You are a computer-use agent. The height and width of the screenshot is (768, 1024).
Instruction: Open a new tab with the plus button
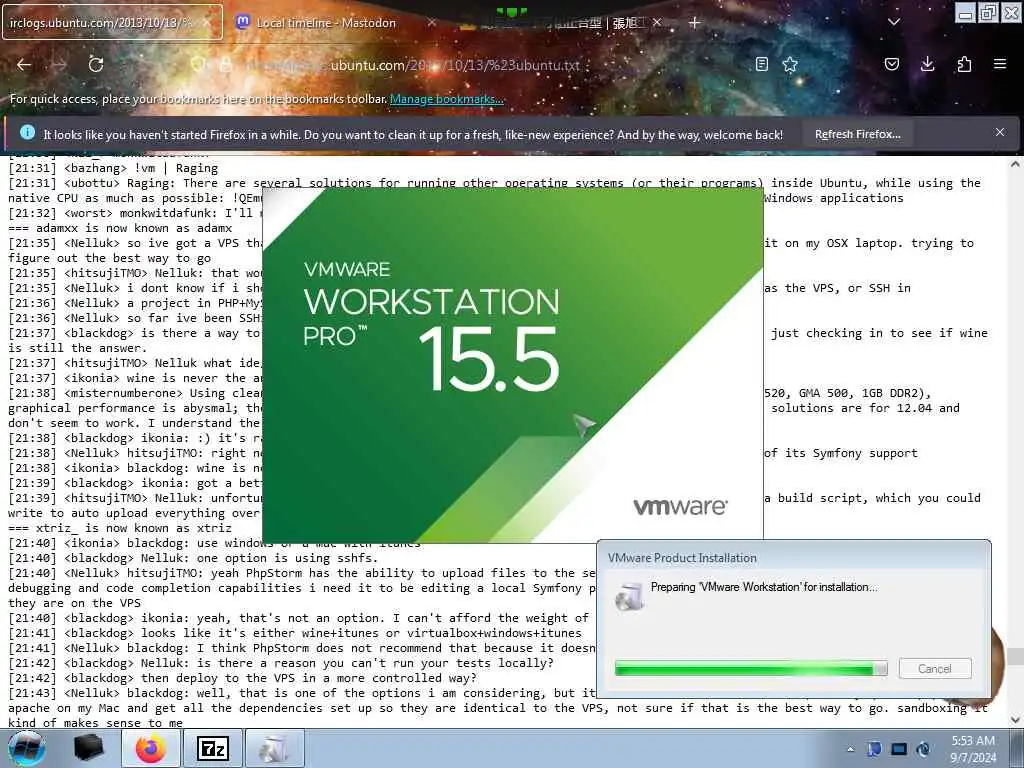[694, 23]
